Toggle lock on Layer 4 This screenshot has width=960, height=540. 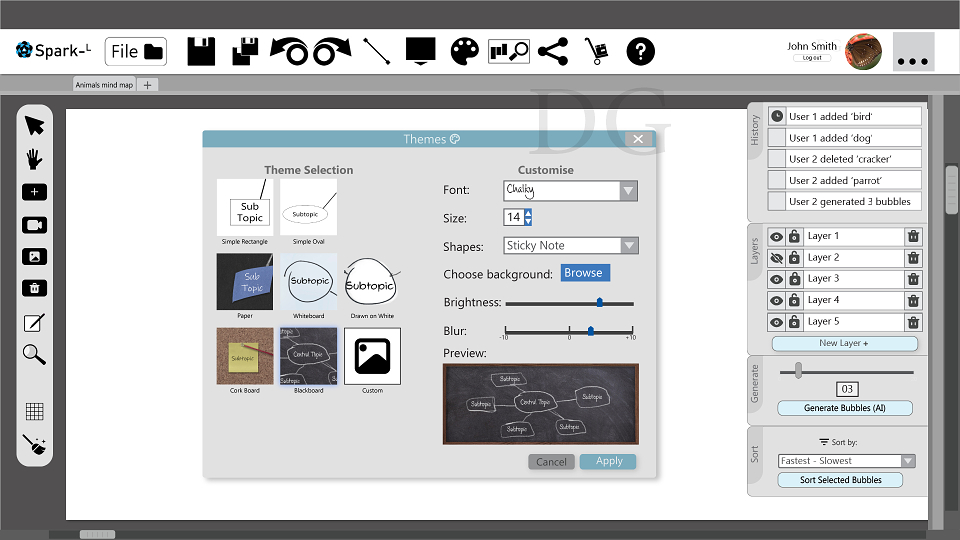point(794,300)
